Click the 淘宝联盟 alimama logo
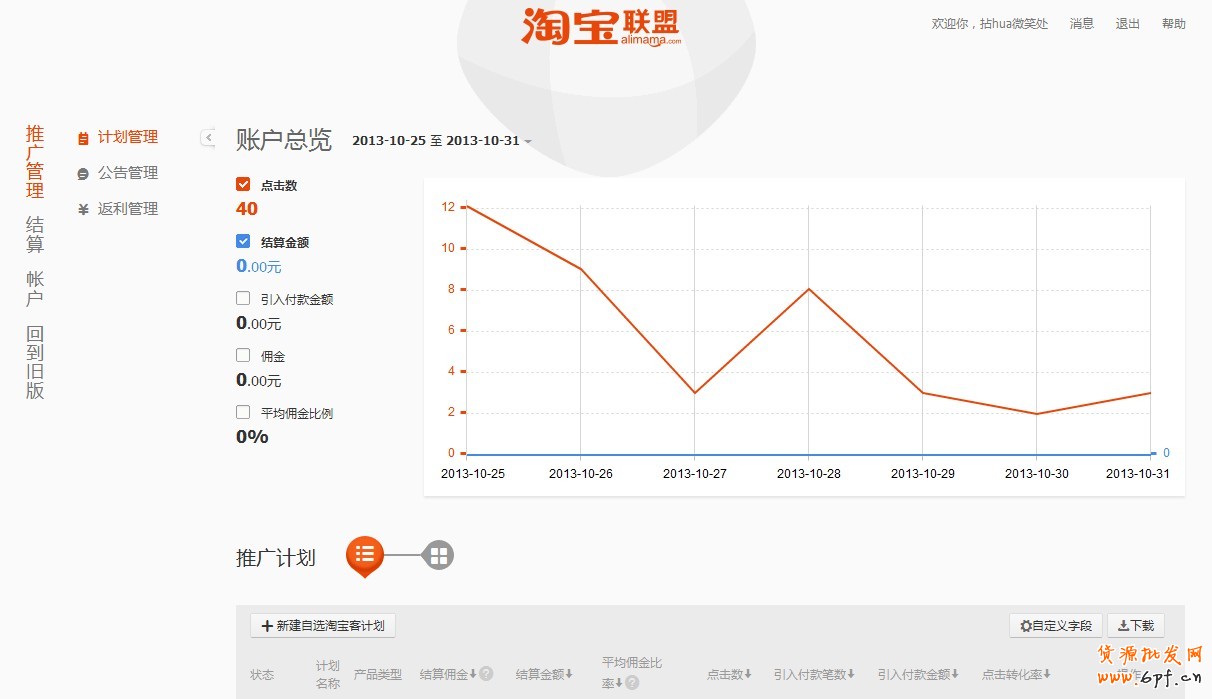Viewport: 1212px width, 699px height. (600, 27)
